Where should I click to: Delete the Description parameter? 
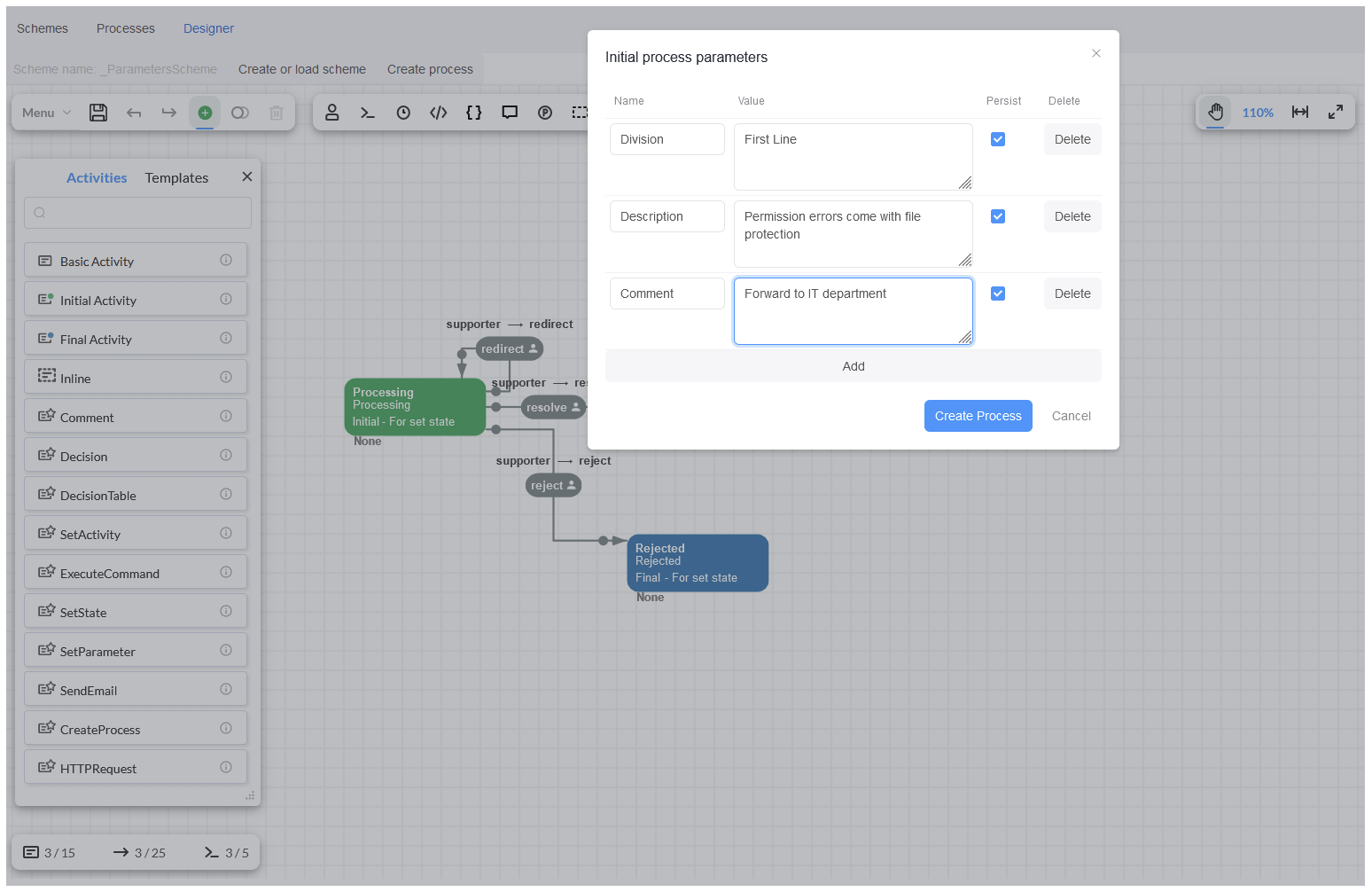pyautogui.click(x=1072, y=216)
